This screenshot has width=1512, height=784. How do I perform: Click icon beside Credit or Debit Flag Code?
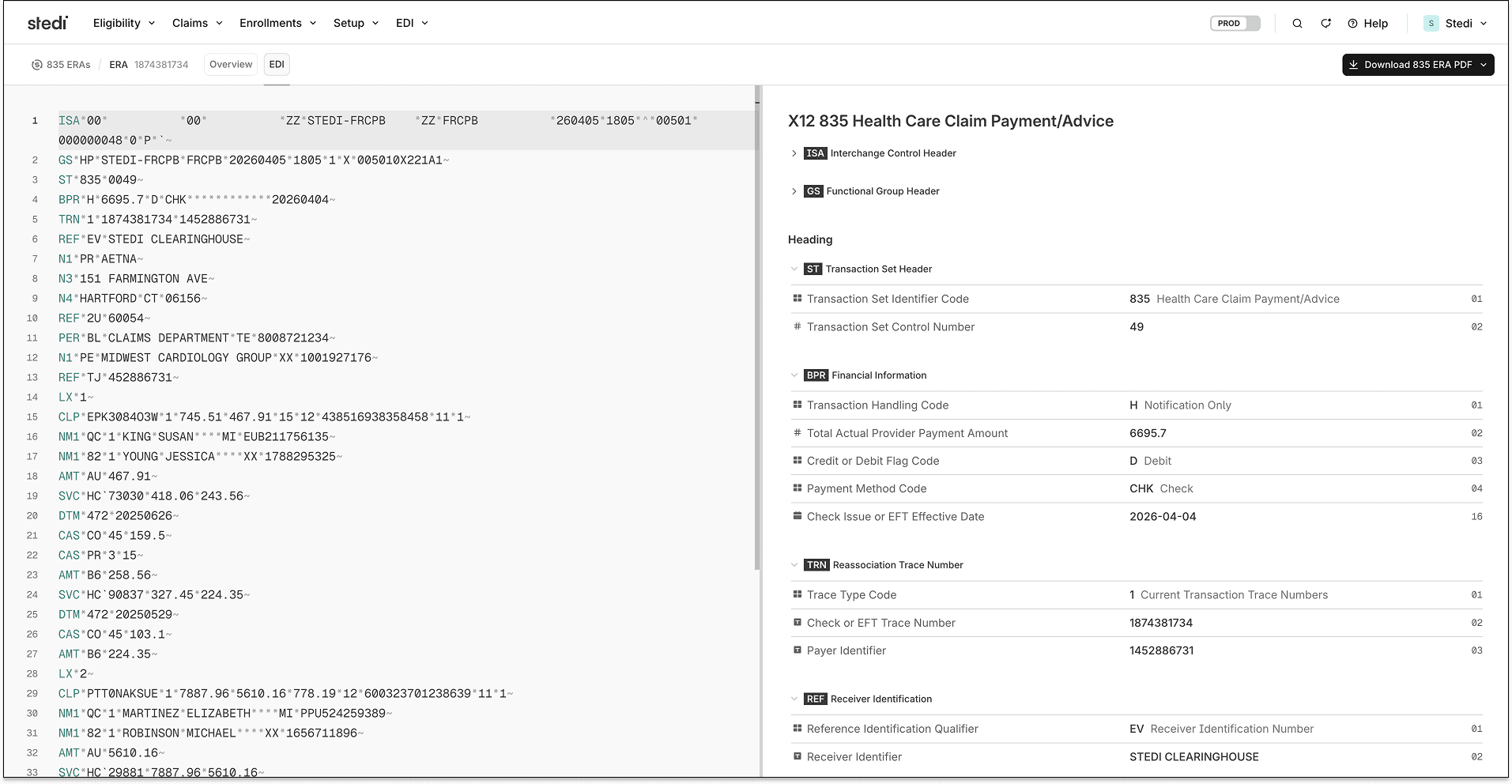click(797, 461)
